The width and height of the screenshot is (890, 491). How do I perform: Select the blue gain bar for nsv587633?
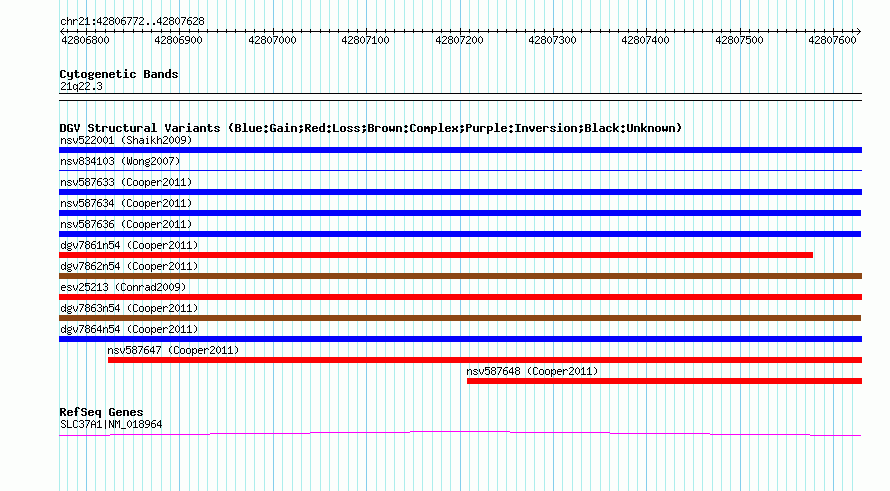click(460, 192)
